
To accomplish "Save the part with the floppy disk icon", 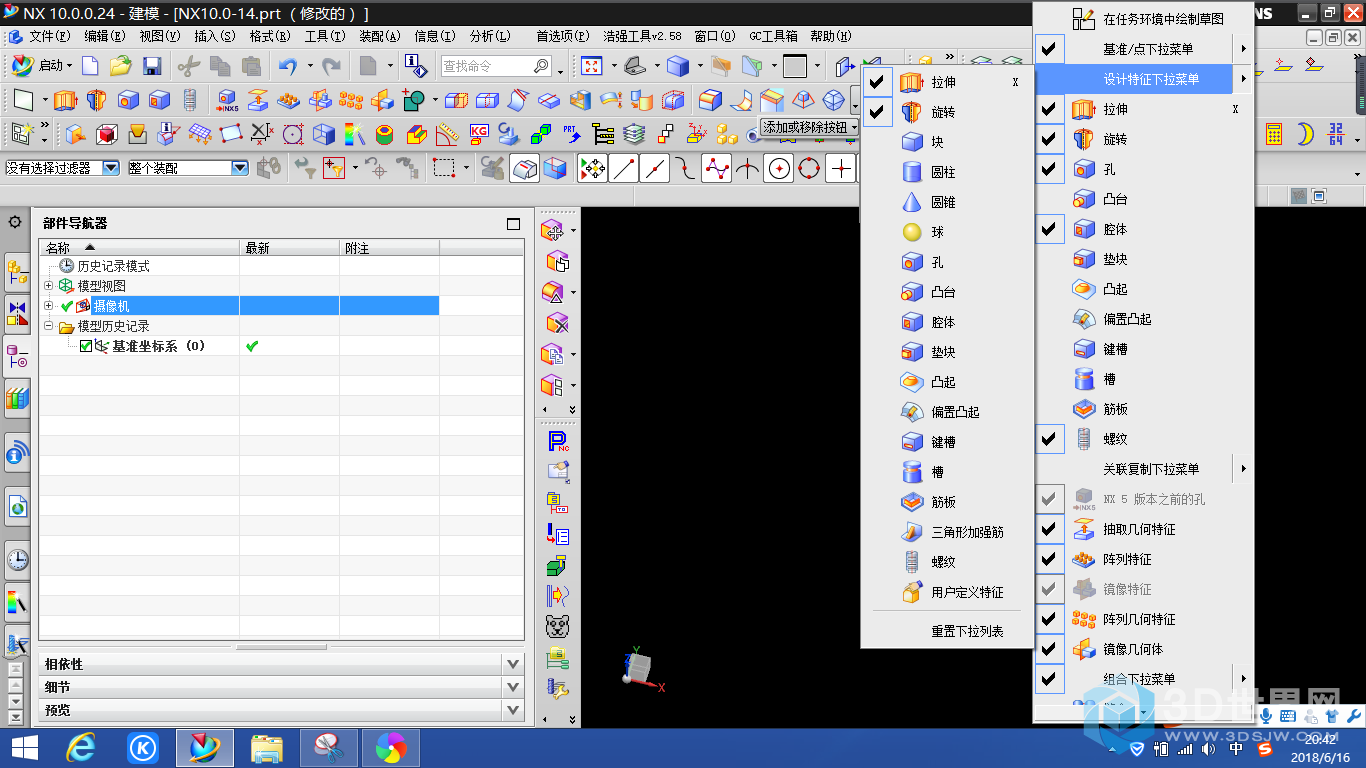I will (152, 66).
